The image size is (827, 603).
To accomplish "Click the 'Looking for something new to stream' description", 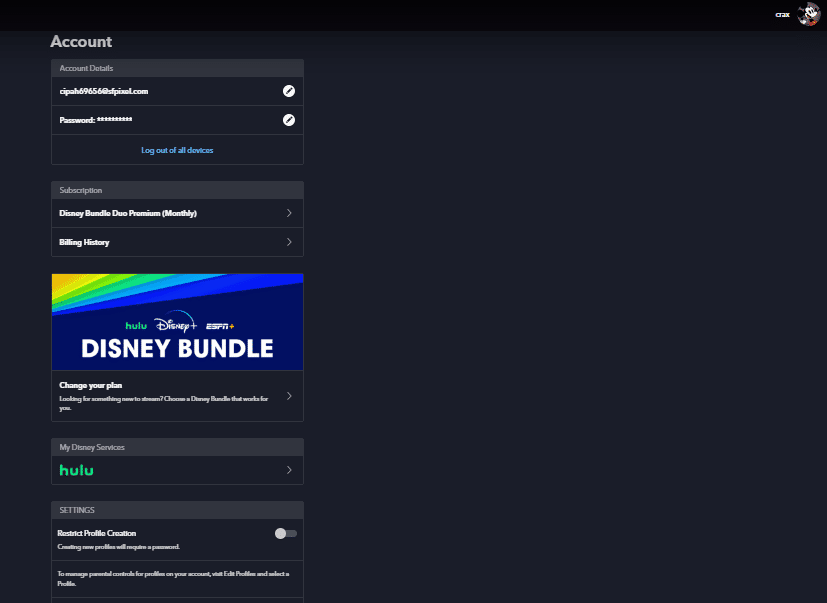I will 164,403.
